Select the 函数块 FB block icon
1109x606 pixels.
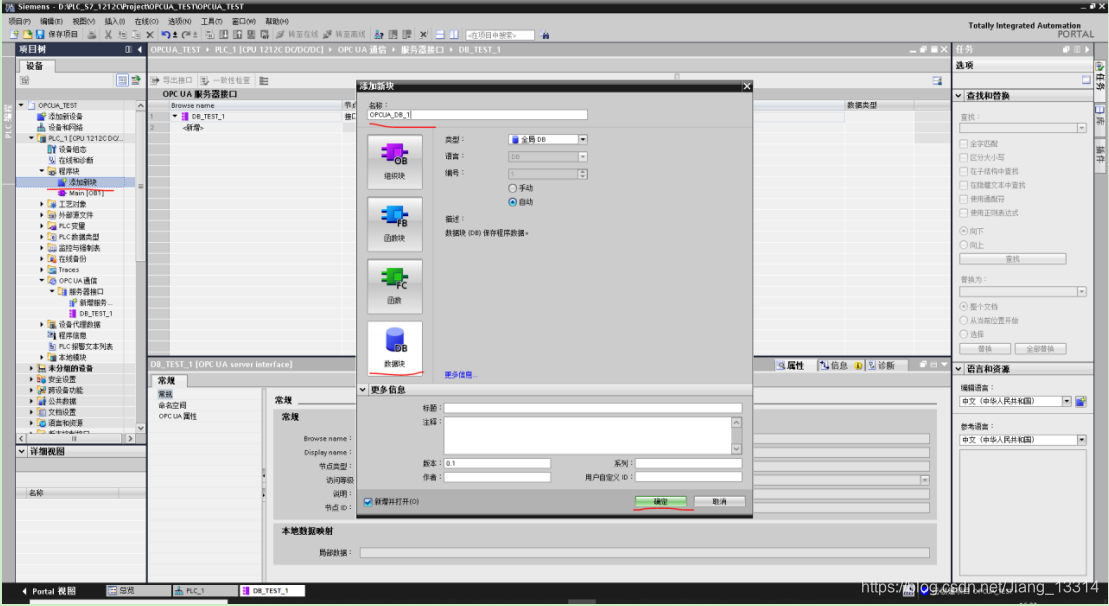(x=395, y=224)
